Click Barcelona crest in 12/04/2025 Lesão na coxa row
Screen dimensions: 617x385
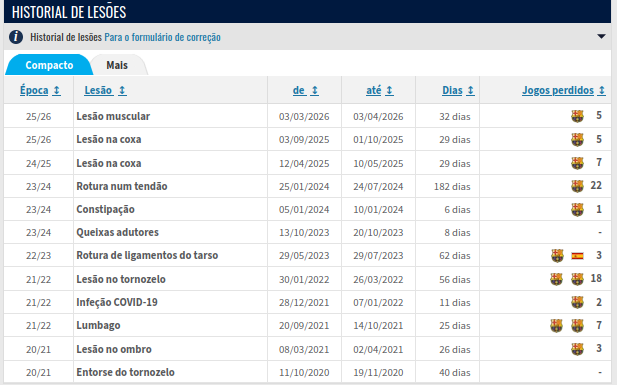(577, 163)
